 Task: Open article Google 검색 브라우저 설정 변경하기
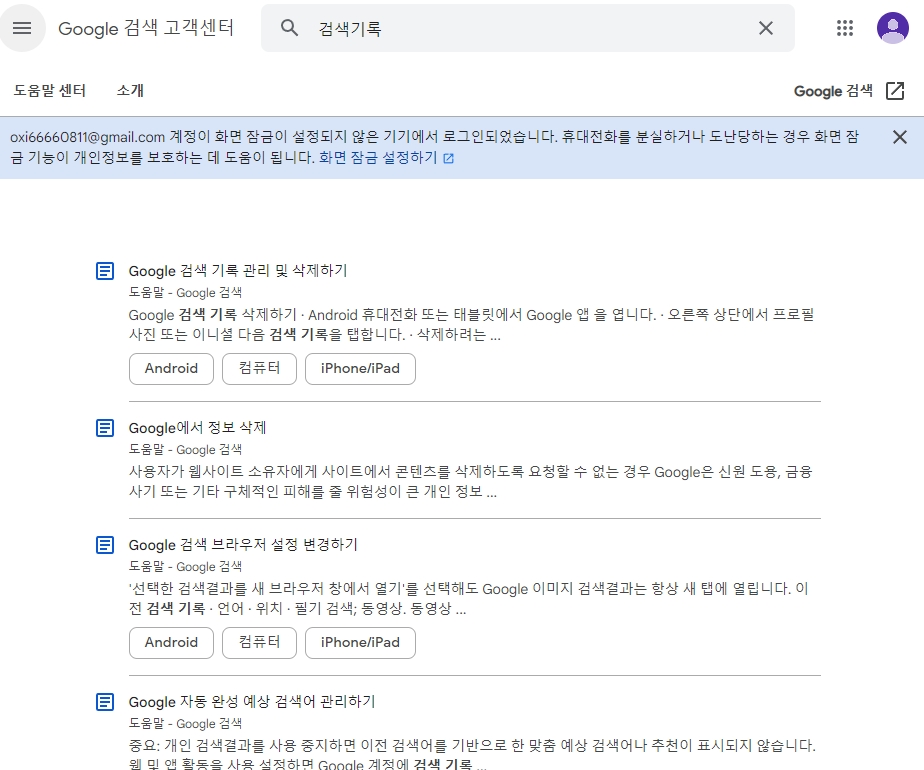(243, 545)
